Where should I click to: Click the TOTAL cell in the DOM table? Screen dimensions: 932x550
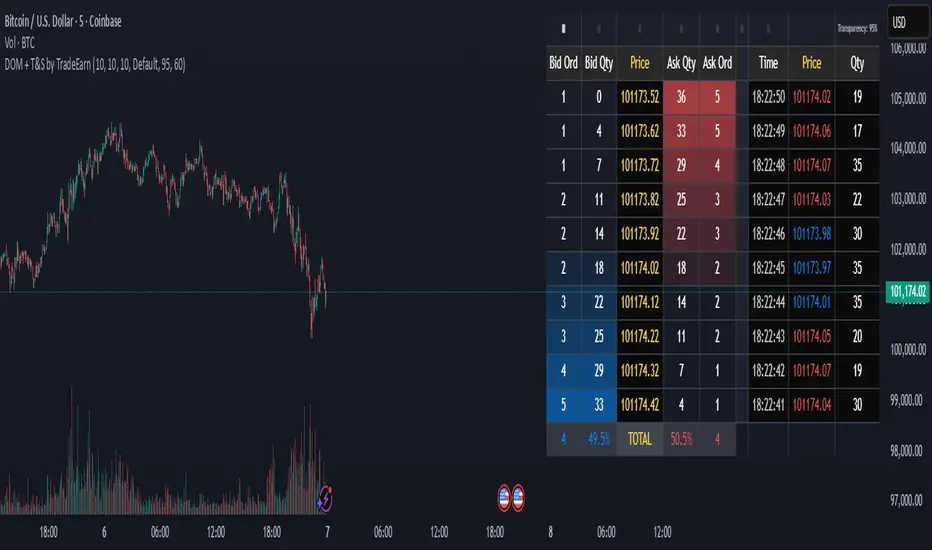(x=640, y=438)
